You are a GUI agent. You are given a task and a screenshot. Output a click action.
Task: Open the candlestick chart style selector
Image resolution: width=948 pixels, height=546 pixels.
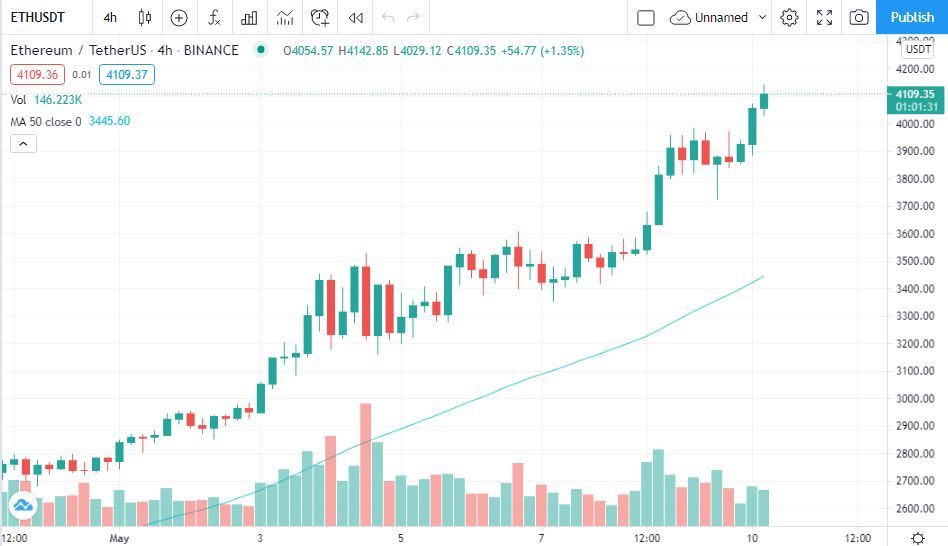(145, 17)
